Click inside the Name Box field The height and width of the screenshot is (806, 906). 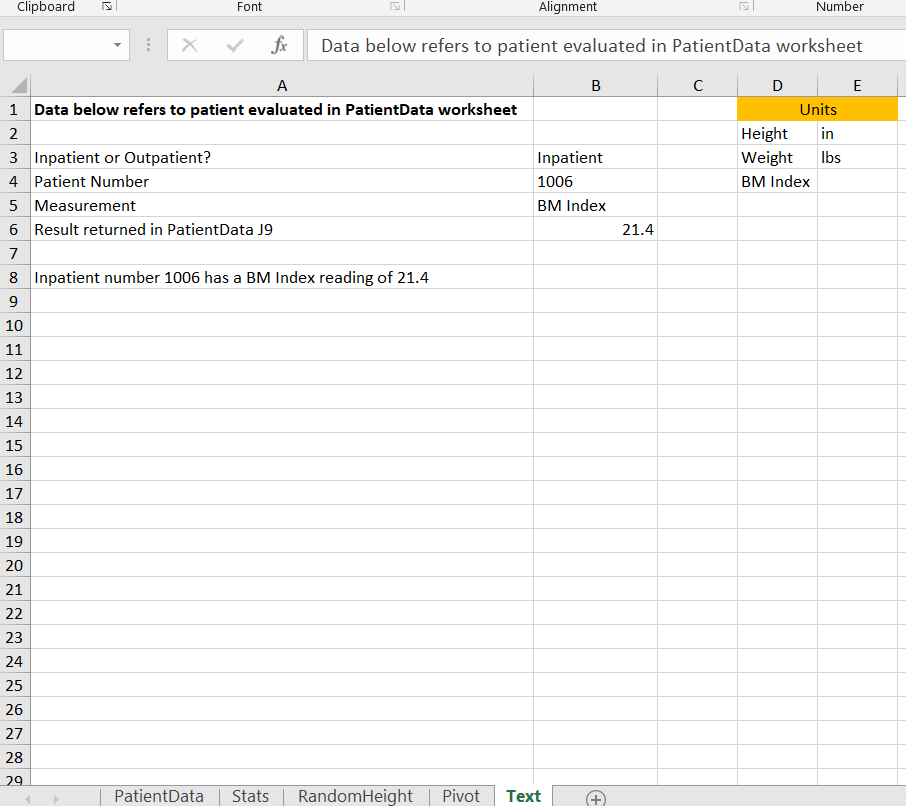click(56, 45)
